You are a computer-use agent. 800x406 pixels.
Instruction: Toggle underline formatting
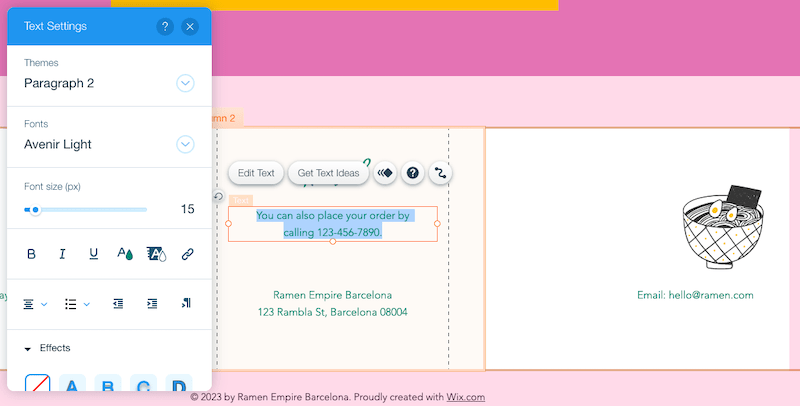pos(93,254)
